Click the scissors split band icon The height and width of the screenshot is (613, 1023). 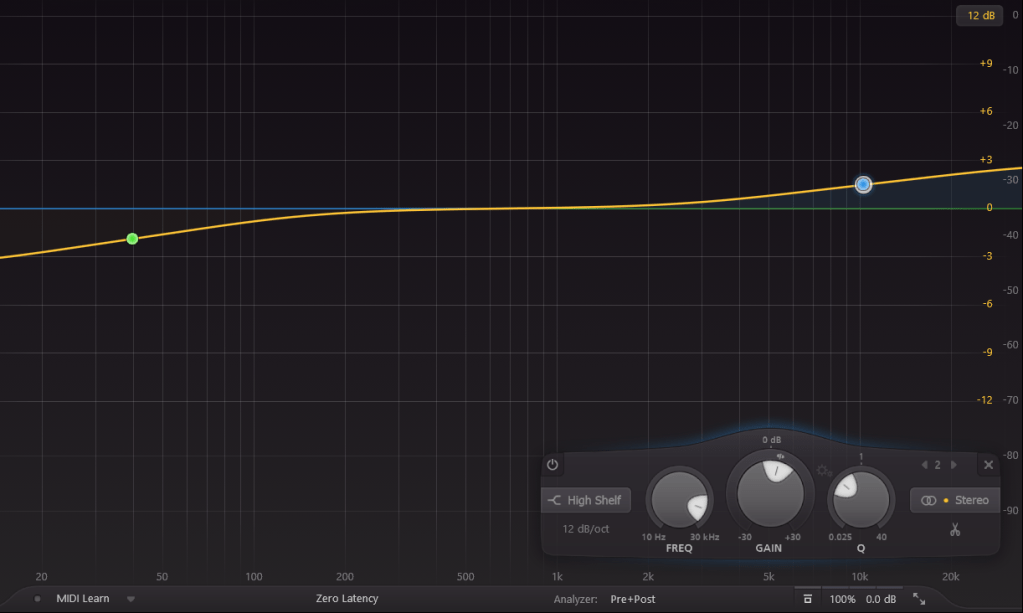955,529
